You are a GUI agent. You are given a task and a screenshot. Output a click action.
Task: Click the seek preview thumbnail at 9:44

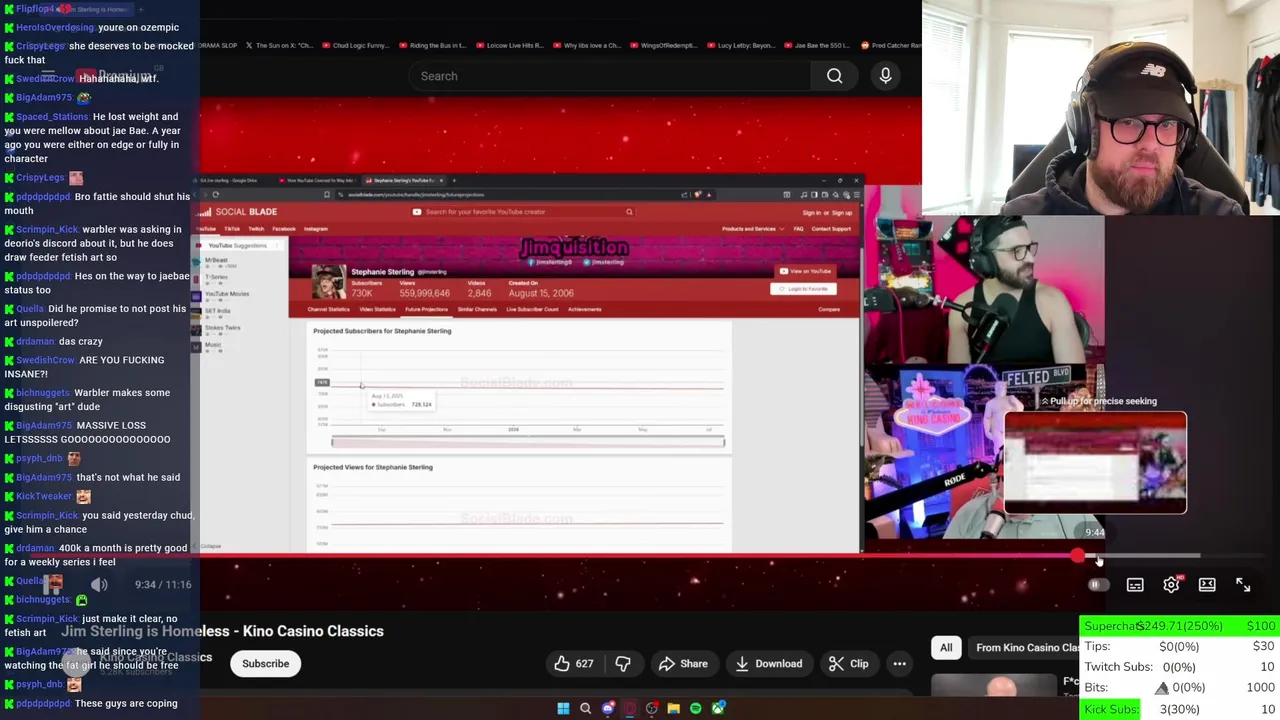[1095, 462]
